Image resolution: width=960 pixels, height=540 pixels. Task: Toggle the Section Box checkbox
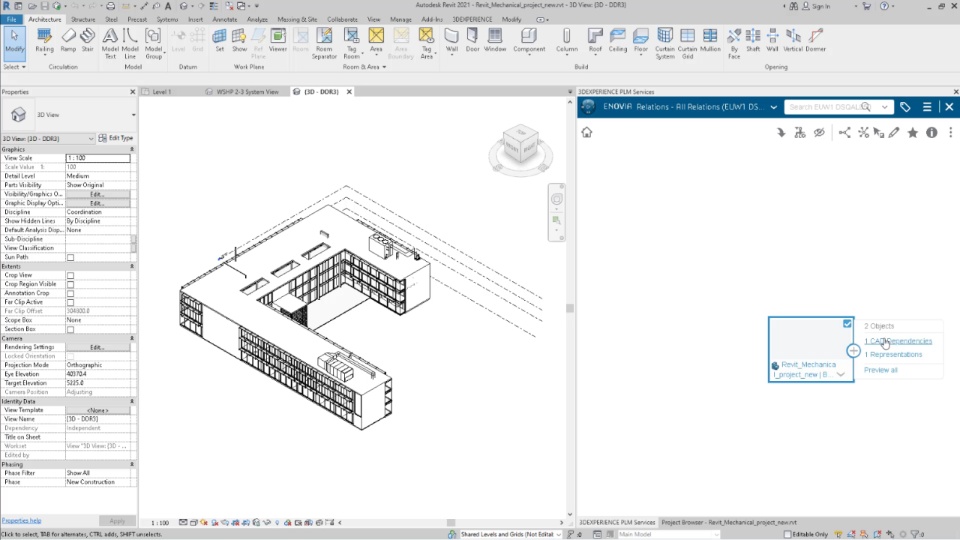point(70,329)
